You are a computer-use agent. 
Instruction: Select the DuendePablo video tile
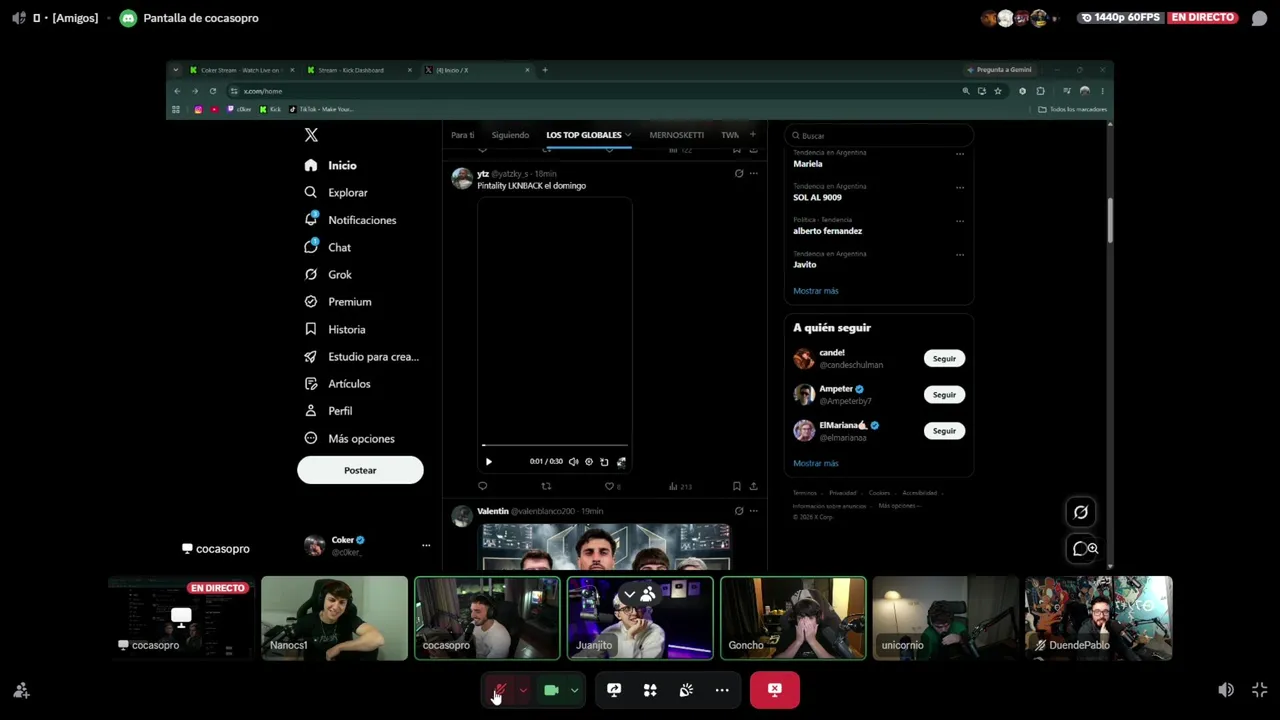(1098, 618)
